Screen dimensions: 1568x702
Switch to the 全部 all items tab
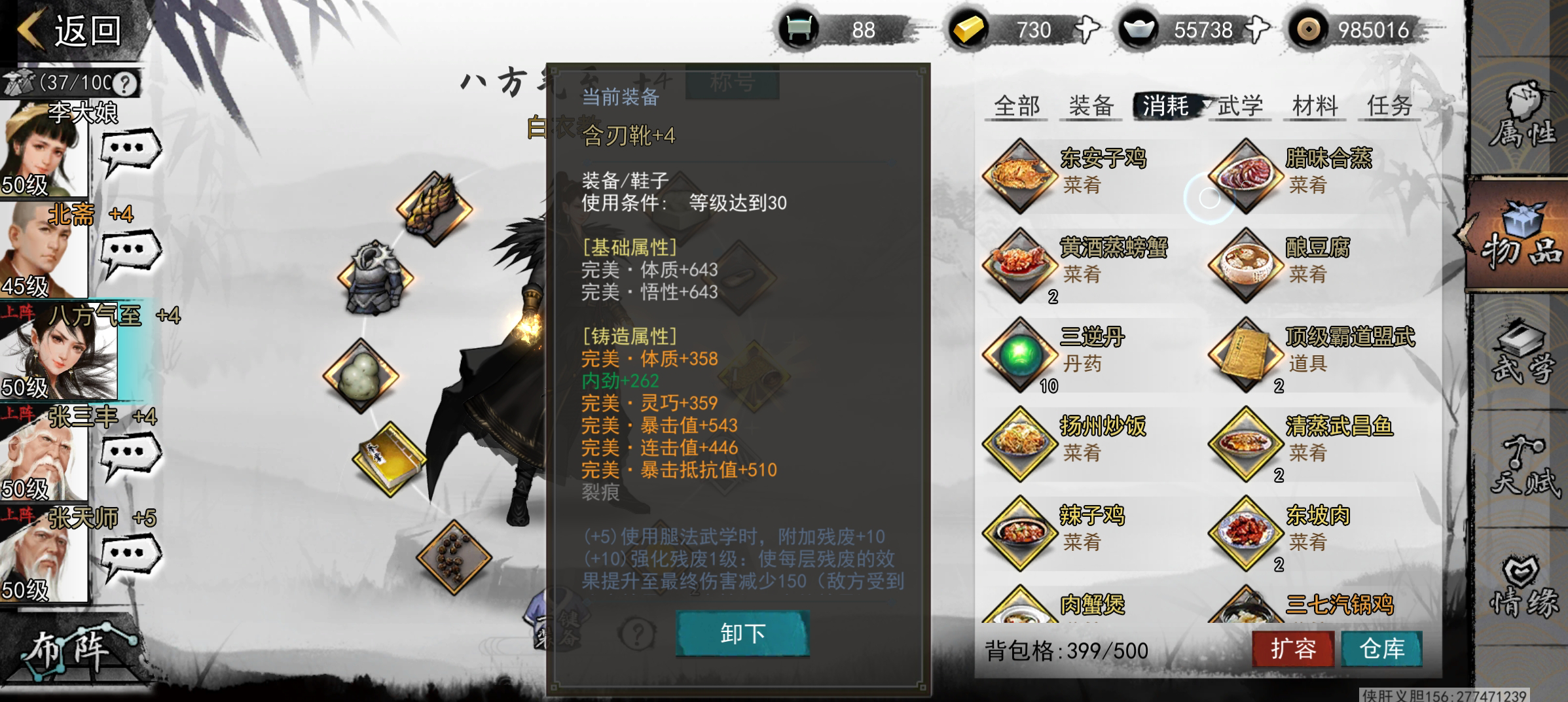pos(1016,105)
